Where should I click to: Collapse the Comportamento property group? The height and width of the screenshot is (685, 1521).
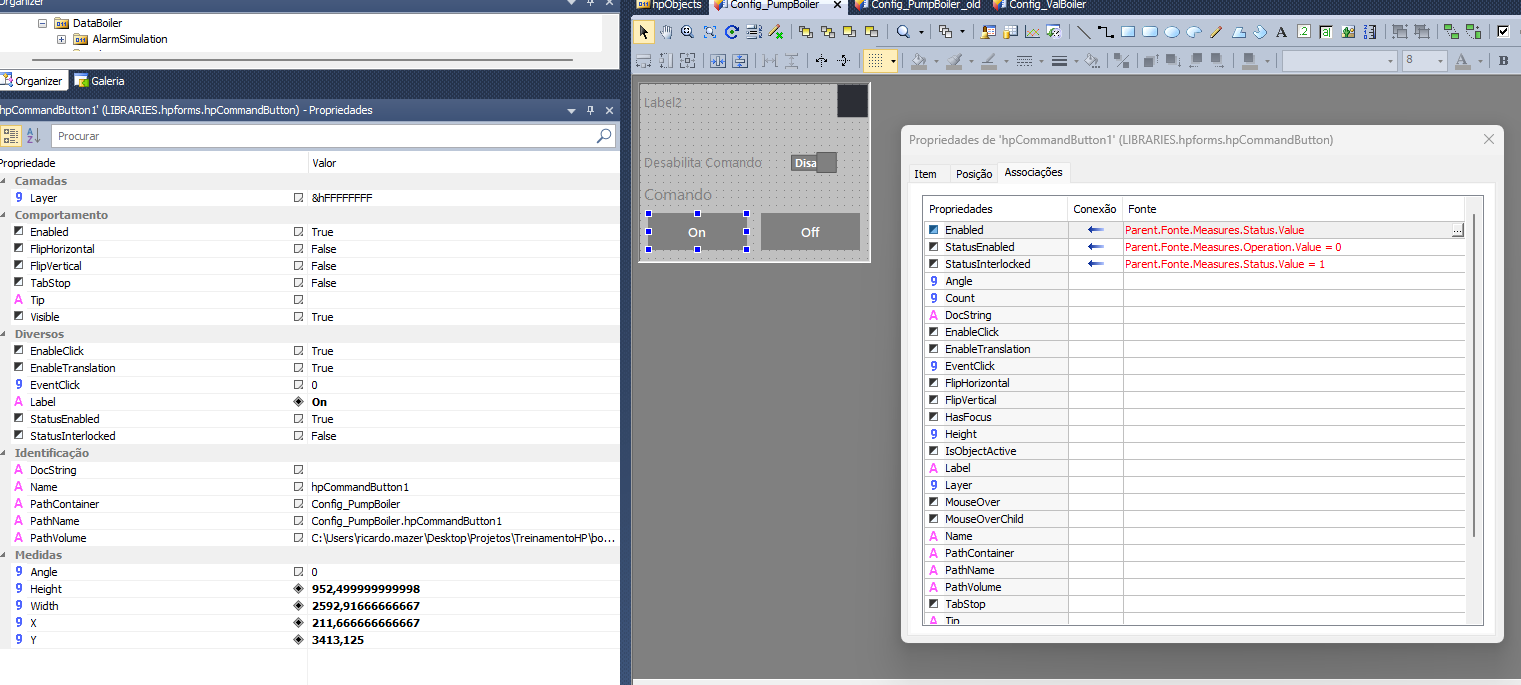(7, 215)
